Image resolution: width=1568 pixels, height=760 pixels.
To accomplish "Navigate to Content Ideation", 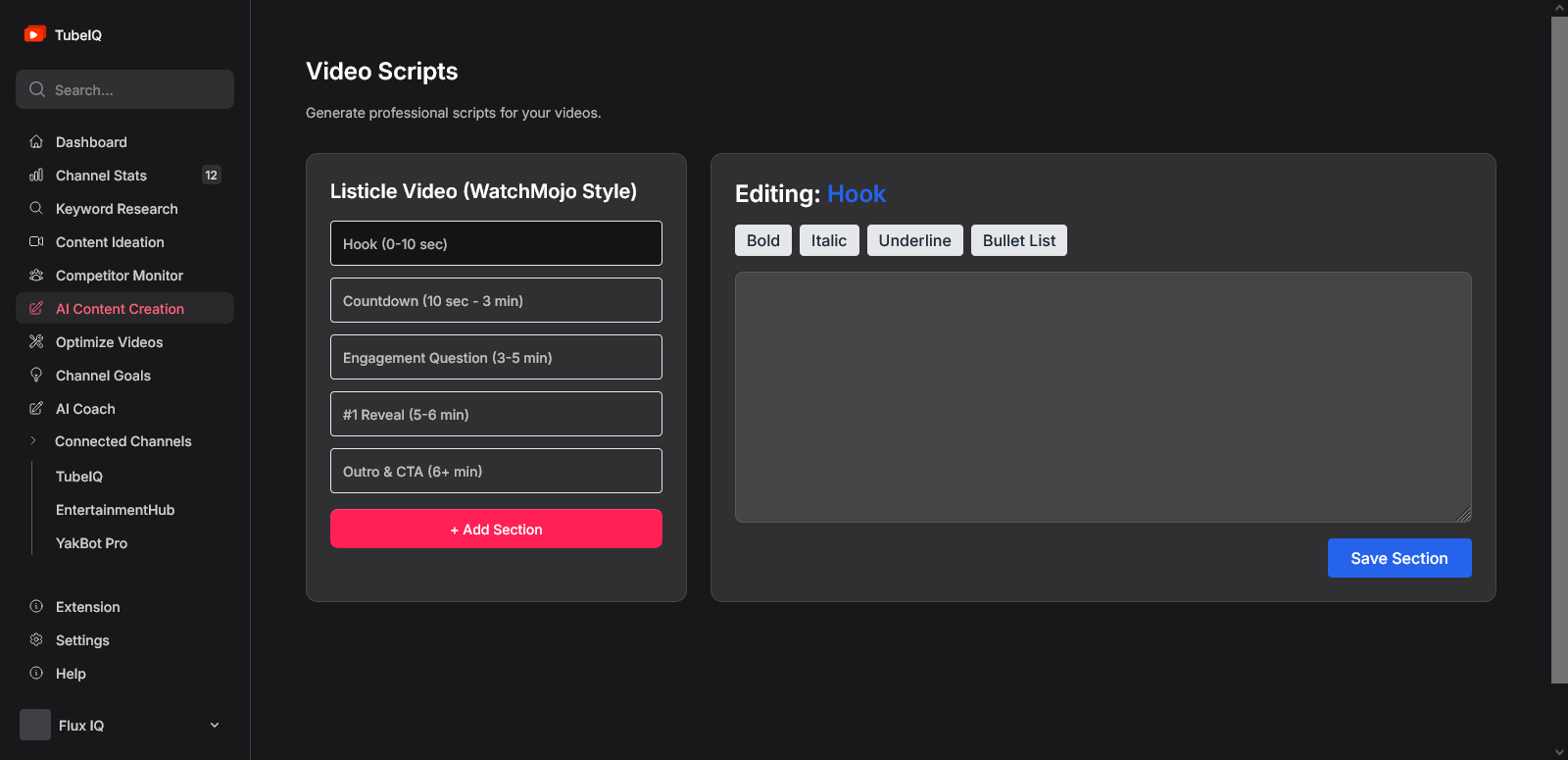I will [124, 242].
